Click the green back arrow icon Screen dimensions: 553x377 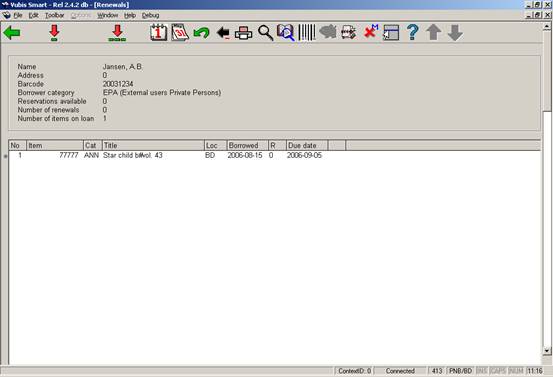point(12,33)
